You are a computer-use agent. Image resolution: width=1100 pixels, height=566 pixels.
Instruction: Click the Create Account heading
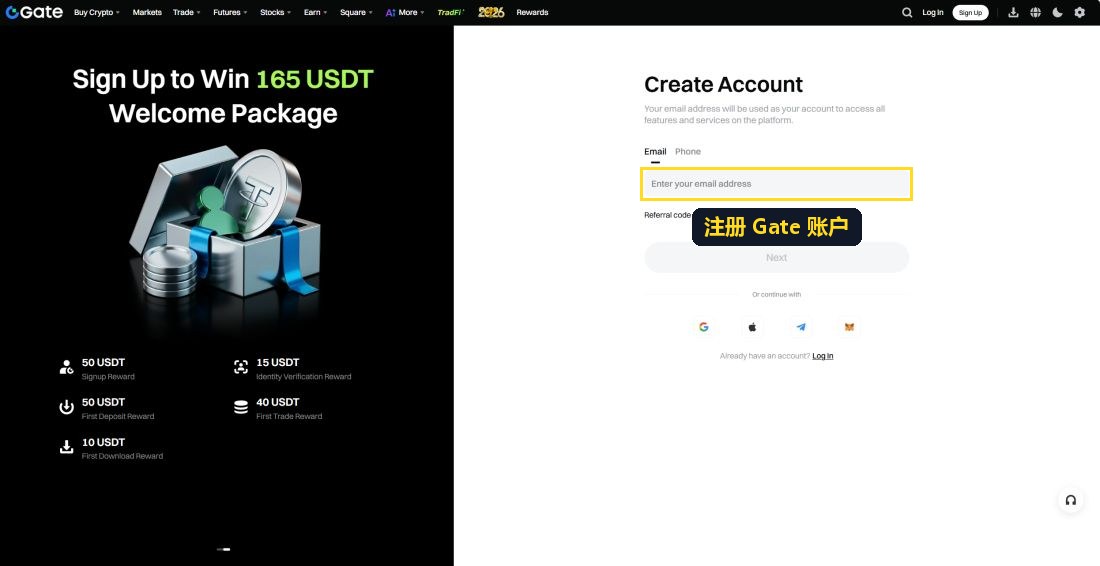723,84
